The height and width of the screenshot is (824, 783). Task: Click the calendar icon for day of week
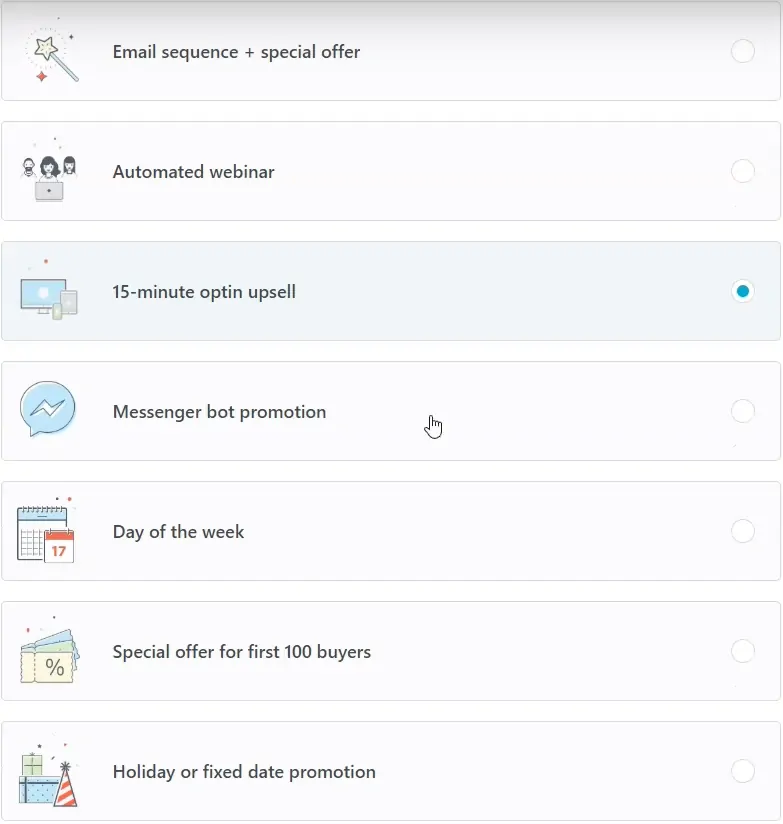tap(46, 534)
